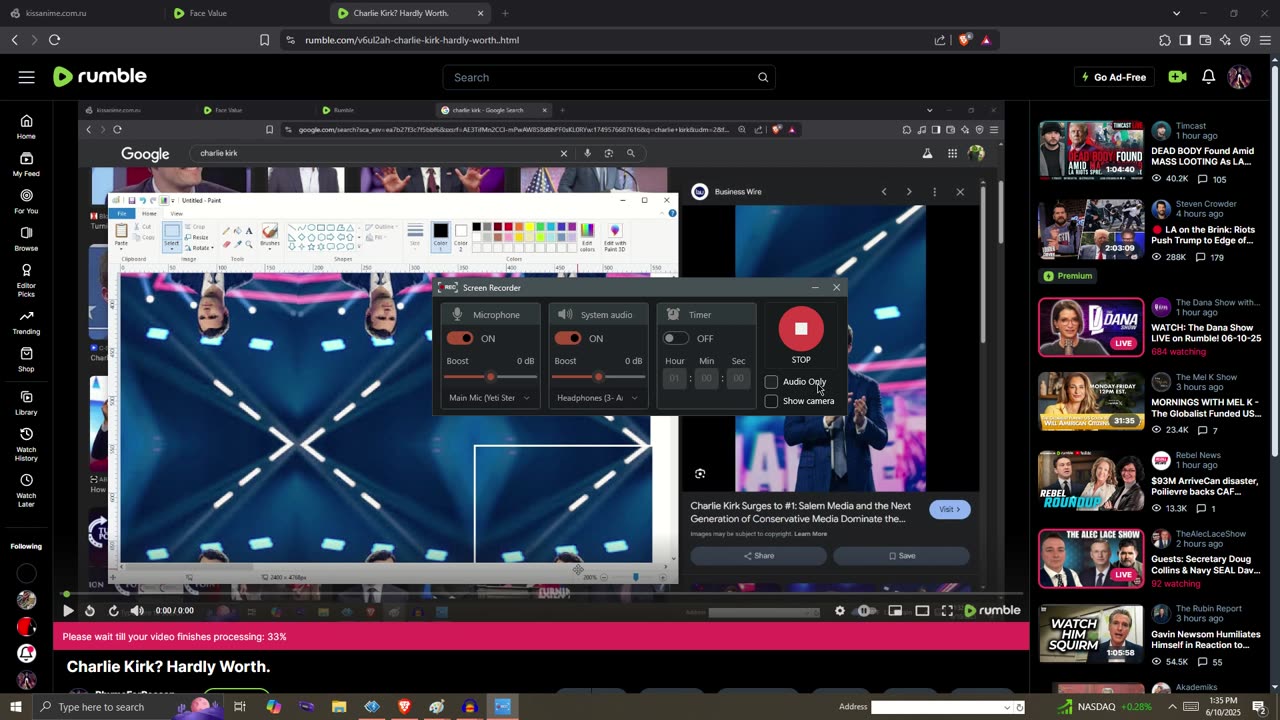
Task: Click the Rumble search field
Action: point(600,77)
